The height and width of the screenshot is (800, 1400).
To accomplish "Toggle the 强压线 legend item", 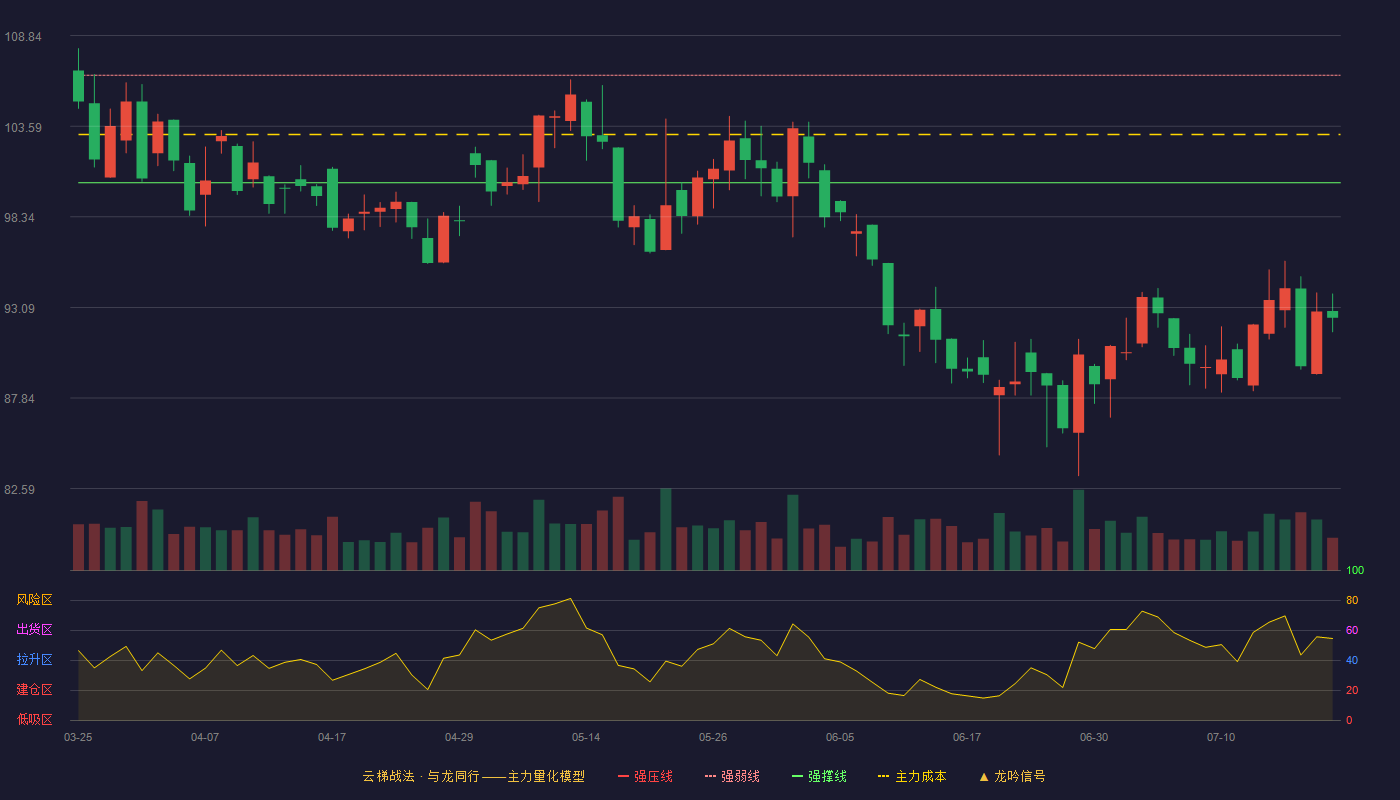I will (x=645, y=776).
